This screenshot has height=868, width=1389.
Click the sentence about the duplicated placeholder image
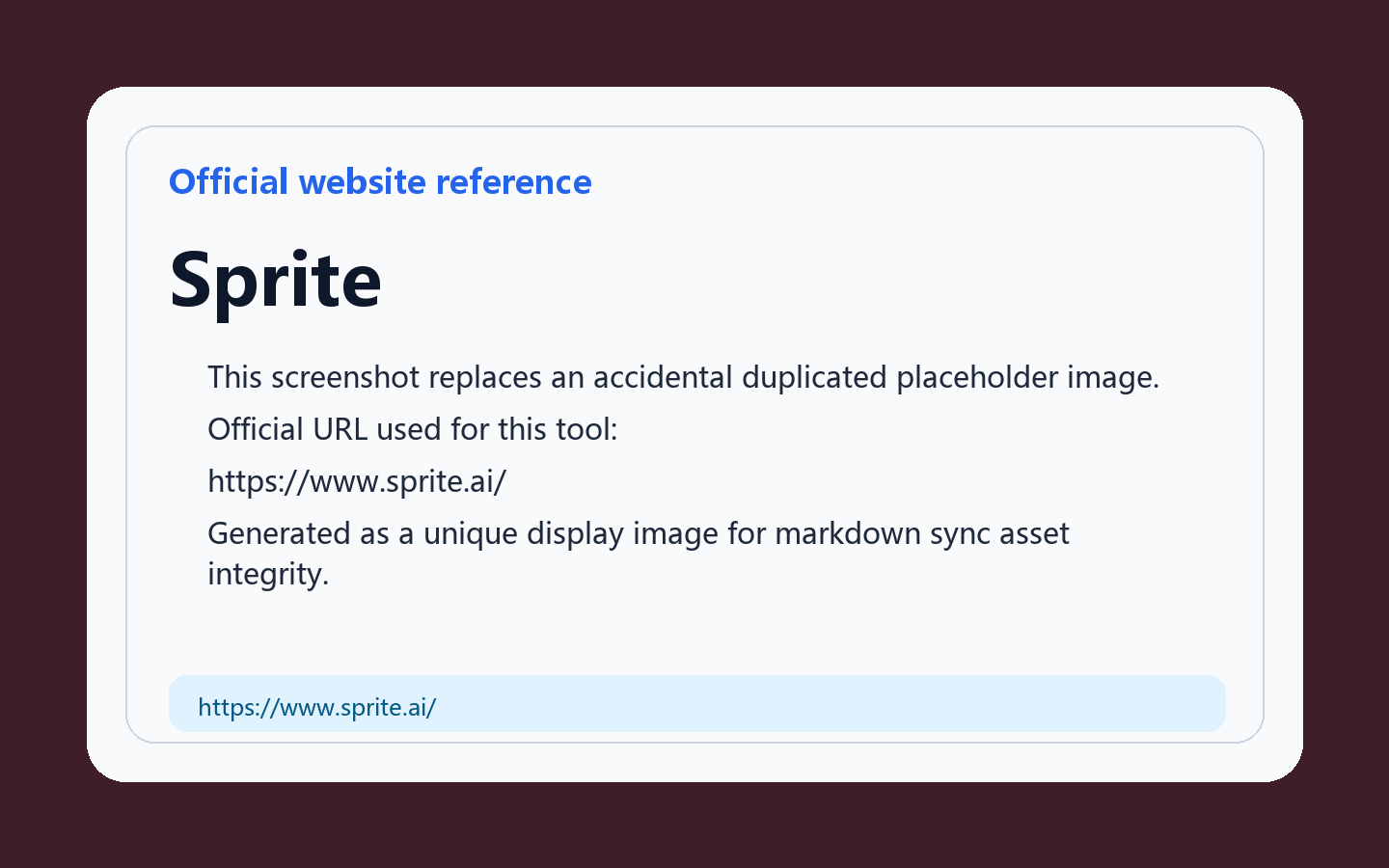(683, 377)
